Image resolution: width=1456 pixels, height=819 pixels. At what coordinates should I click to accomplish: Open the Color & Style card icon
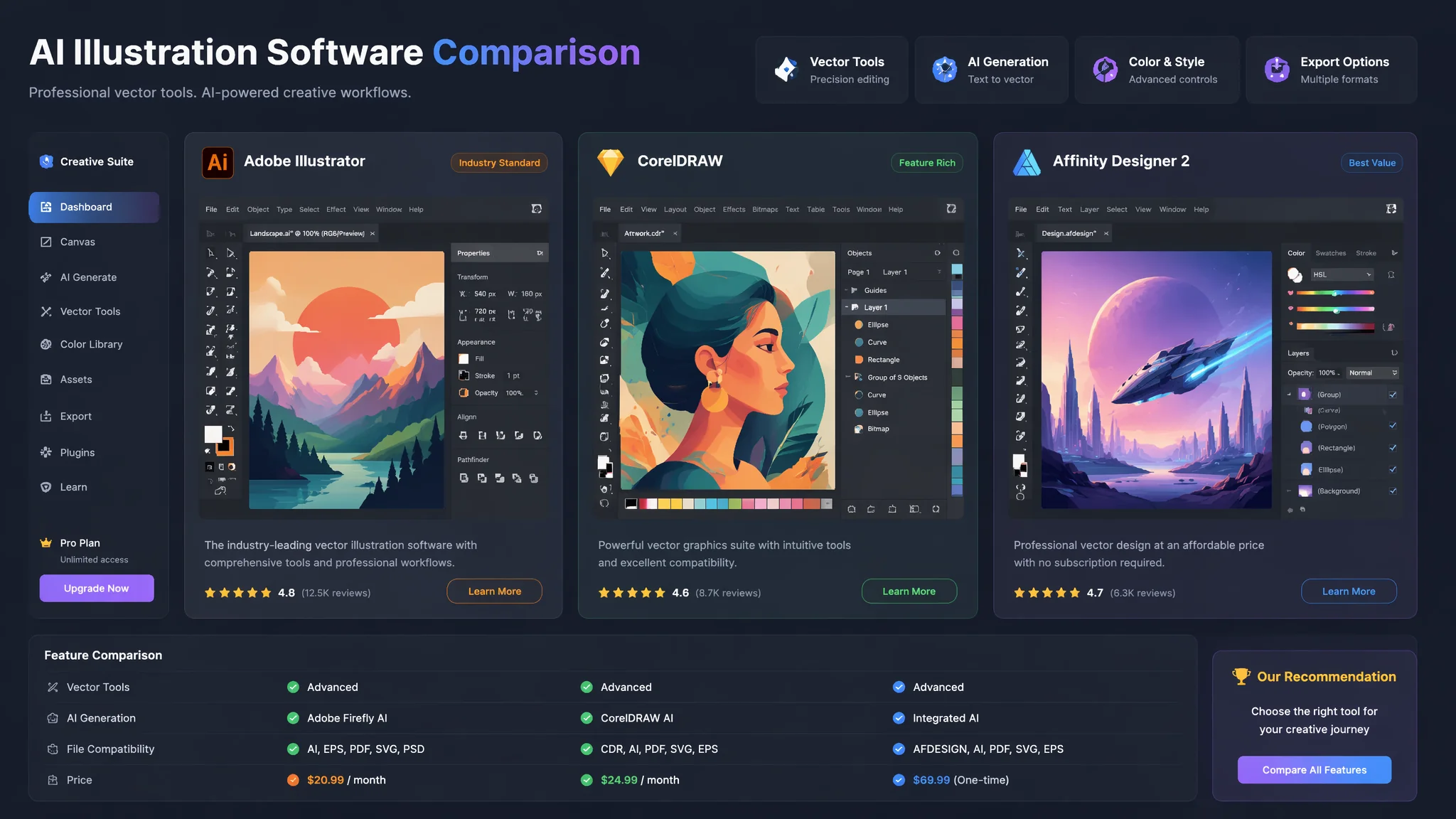click(x=1106, y=70)
